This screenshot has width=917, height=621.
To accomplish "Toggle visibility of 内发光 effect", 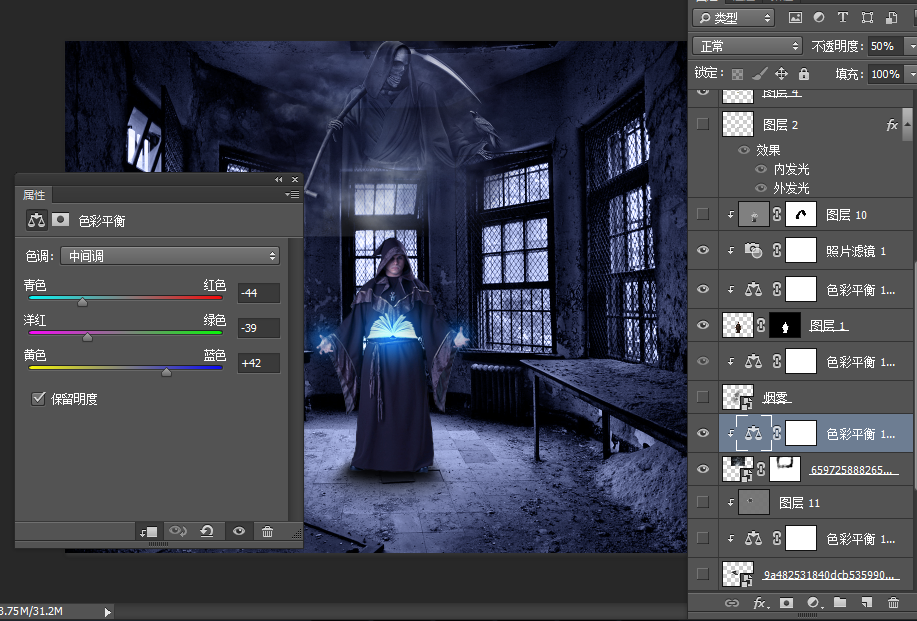I will [x=761, y=169].
